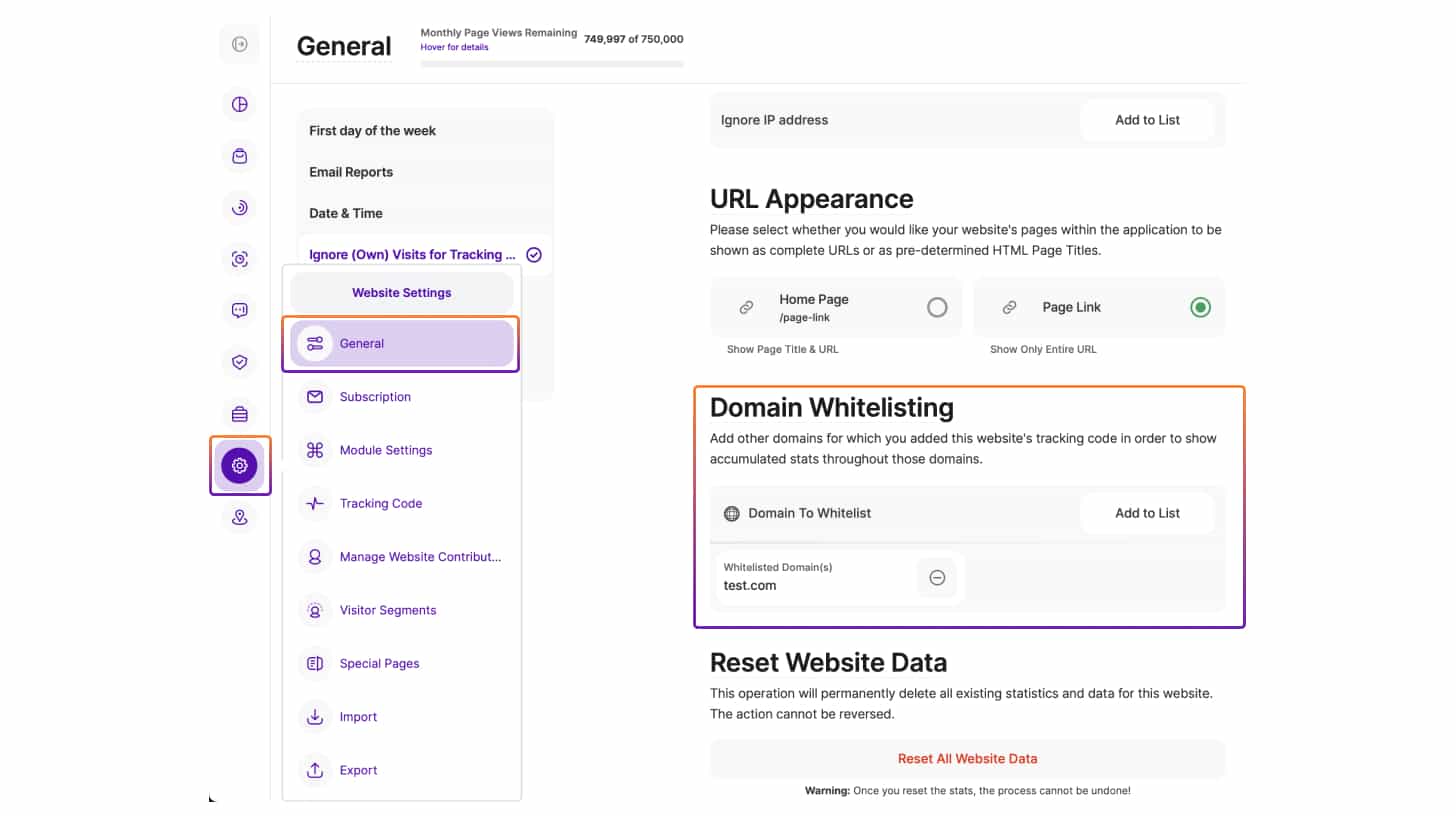Click Add to List for Domain Whitelist
The image size is (1456, 816).
pyautogui.click(x=1147, y=513)
